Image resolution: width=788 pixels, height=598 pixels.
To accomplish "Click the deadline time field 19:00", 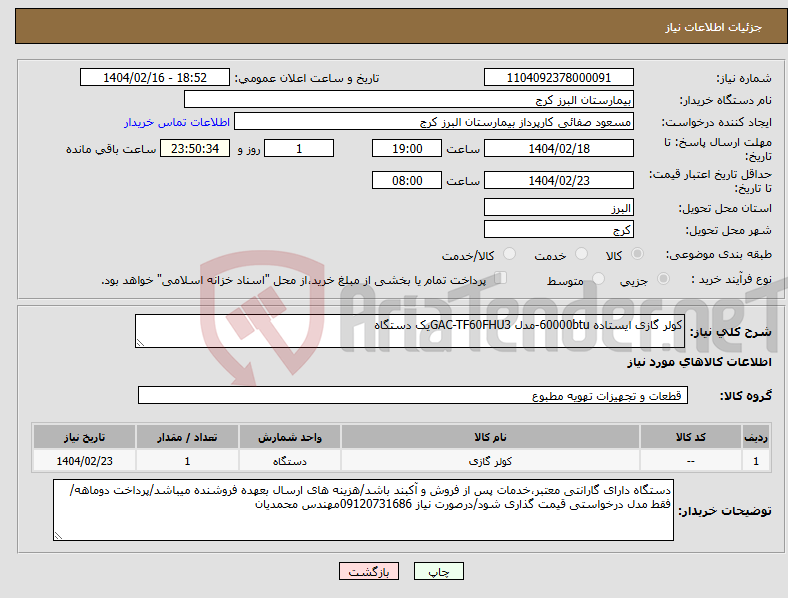I will point(407,148).
